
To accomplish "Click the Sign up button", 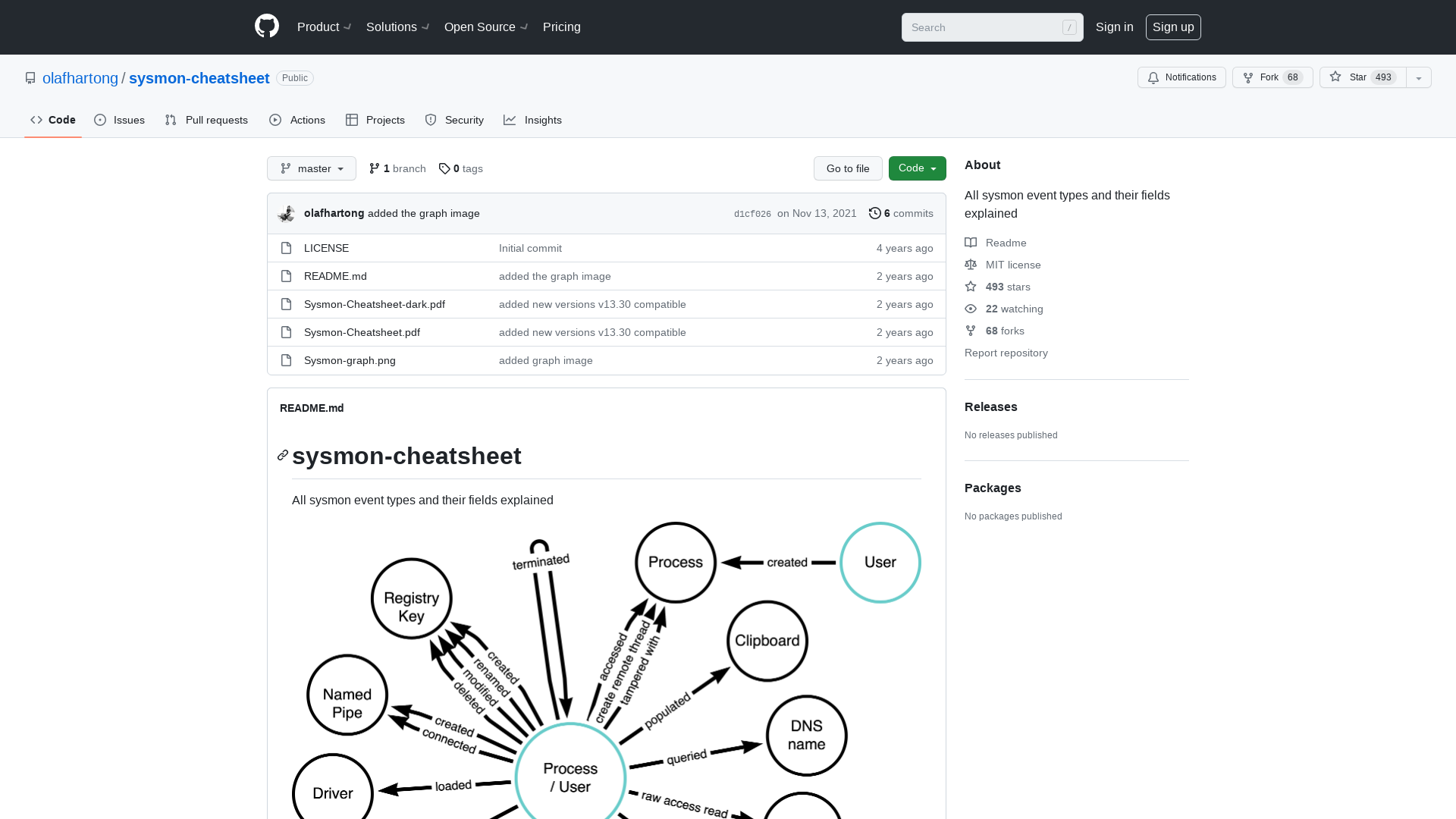I will [1173, 27].
